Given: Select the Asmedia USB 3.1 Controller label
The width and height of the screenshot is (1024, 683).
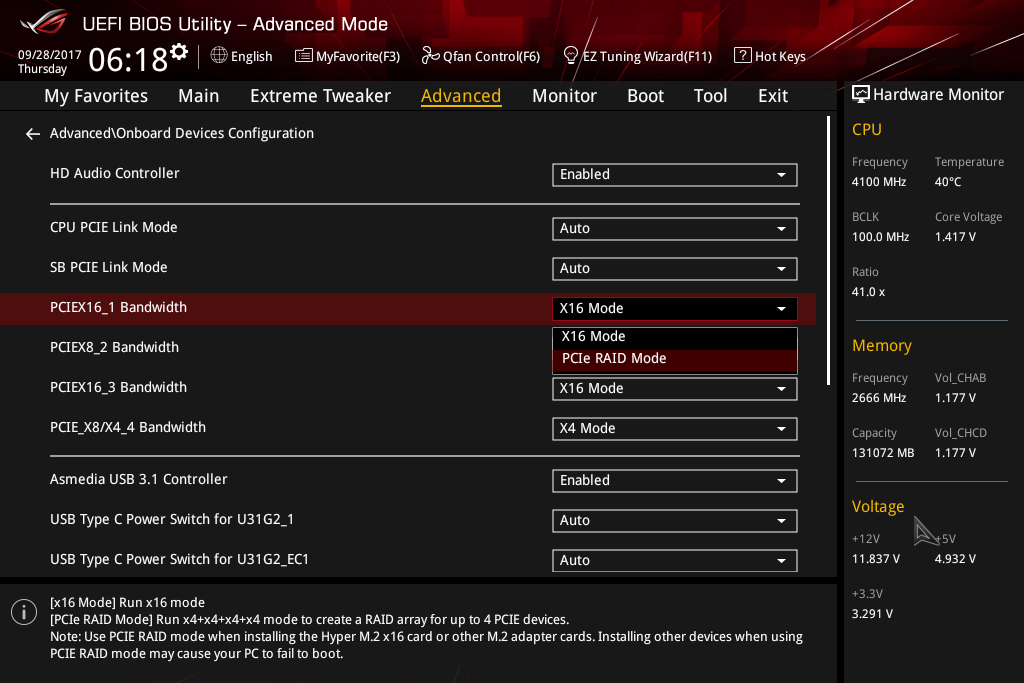Looking at the screenshot, I should 138,479.
